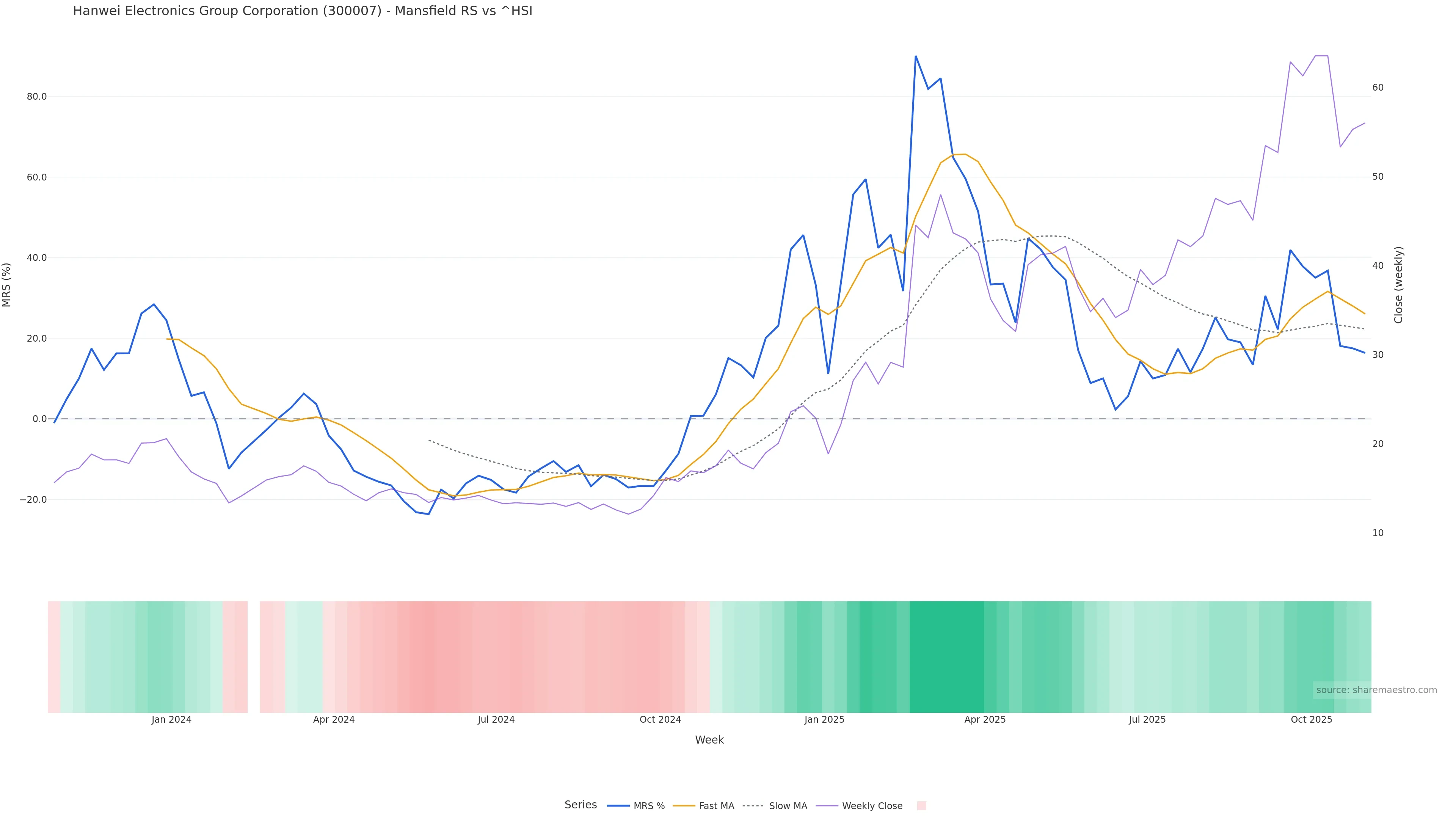
Task: Click the Jan 2025 x-axis tick label
Action: [x=824, y=720]
